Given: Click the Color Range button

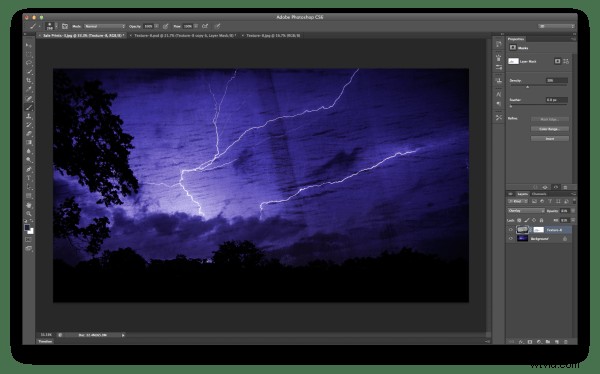Looking at the screenshot, I should (x=549, y=129).
